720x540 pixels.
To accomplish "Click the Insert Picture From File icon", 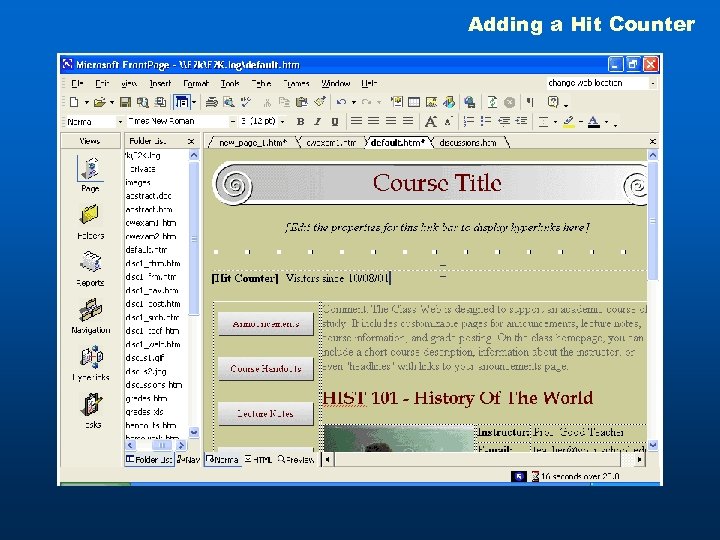I will pos(432,102).
